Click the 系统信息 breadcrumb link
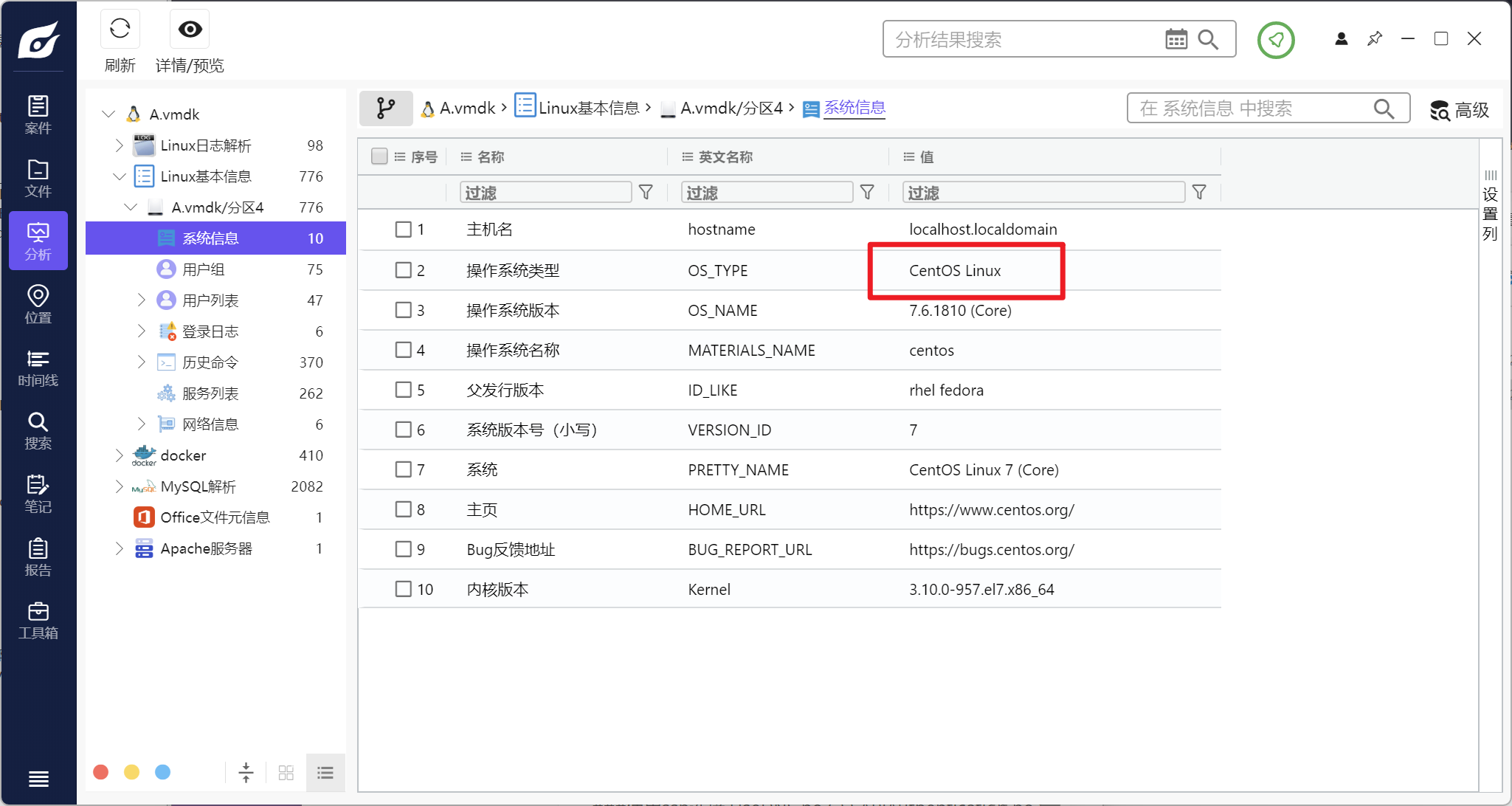Image resolution: width=1512 pixels, height=806 pixels. (854, 108)
